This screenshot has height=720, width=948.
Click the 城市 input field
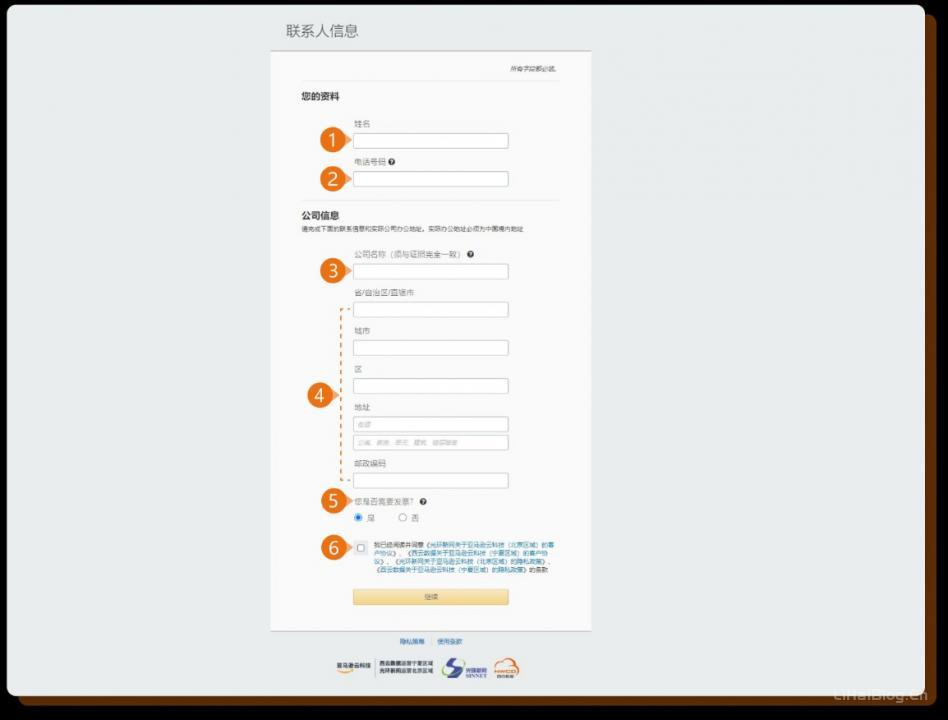click(430, 348)
